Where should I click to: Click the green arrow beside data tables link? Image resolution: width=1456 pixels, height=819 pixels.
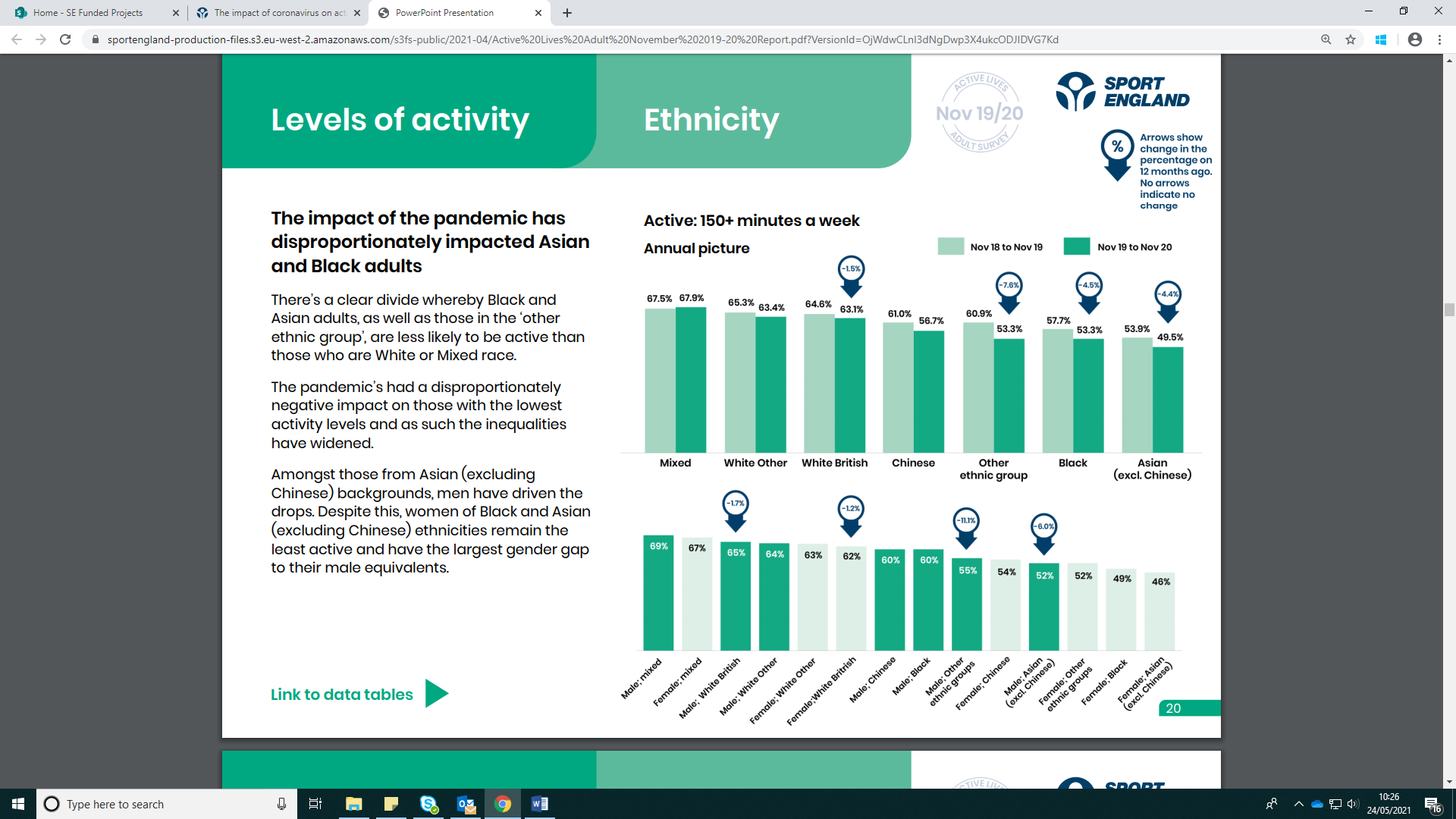coord(437,693)
